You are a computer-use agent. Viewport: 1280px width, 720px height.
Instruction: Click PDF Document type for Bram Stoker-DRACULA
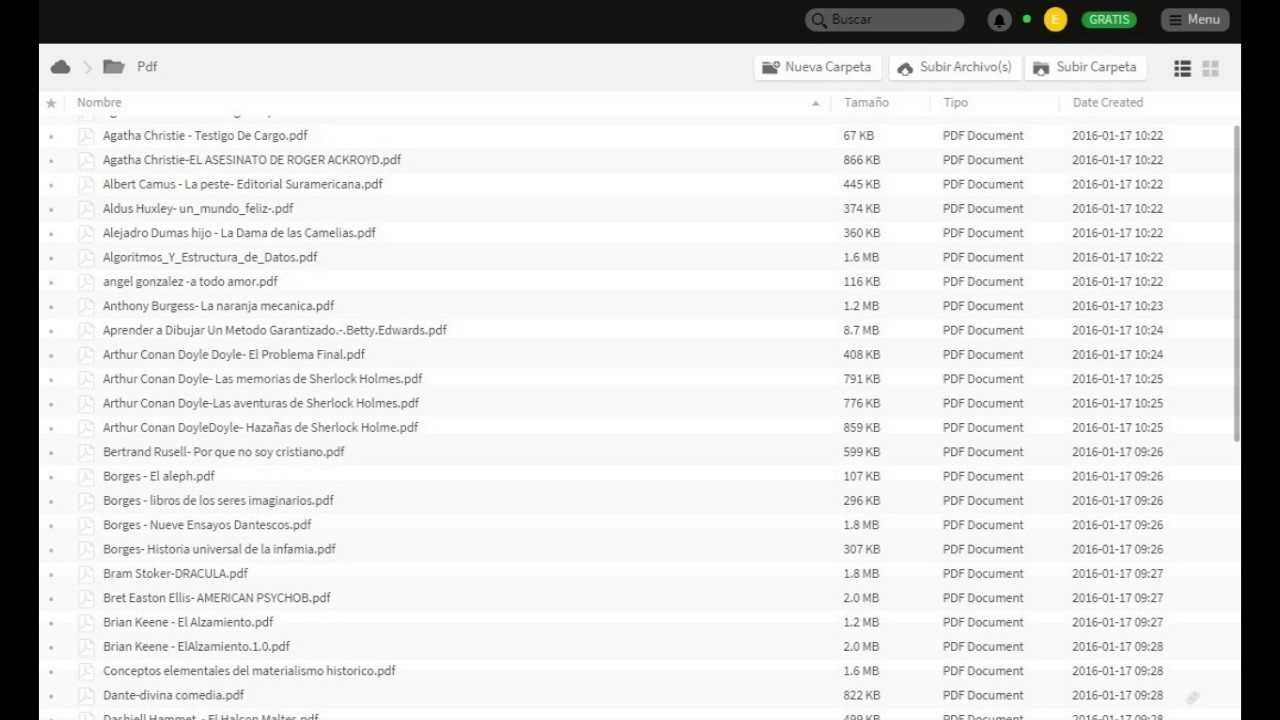pos(983,573)
